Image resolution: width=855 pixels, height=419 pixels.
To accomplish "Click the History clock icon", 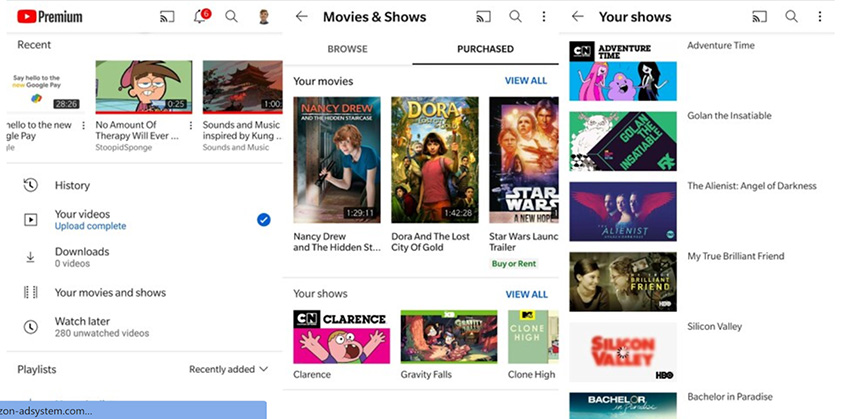I will point(31,185).
